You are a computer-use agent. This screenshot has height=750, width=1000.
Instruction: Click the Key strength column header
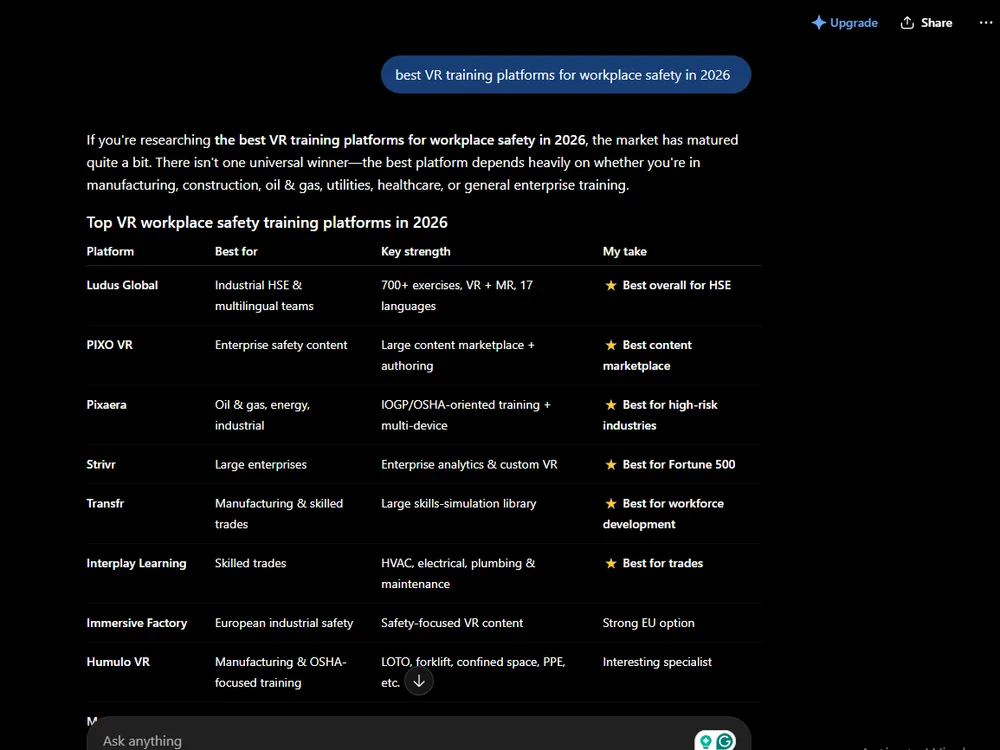pyautogui.click(x=416, y=251)
